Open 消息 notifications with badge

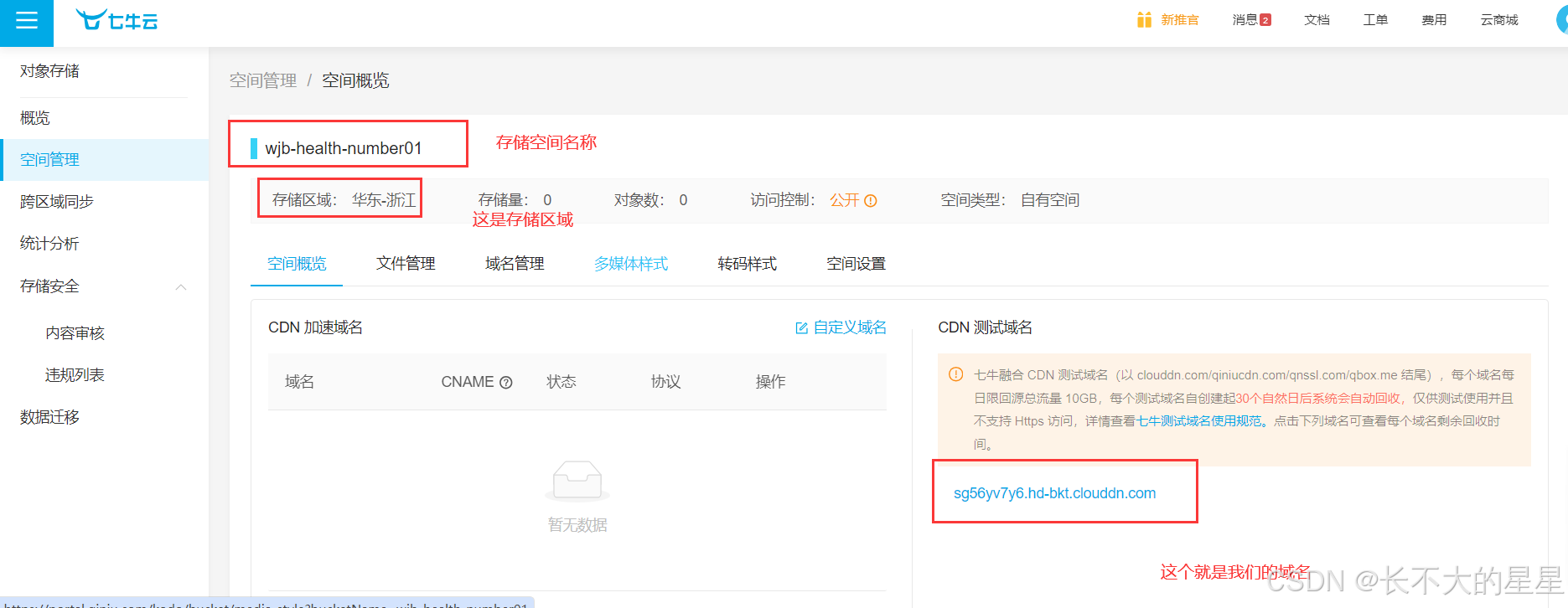(1251, 19)
